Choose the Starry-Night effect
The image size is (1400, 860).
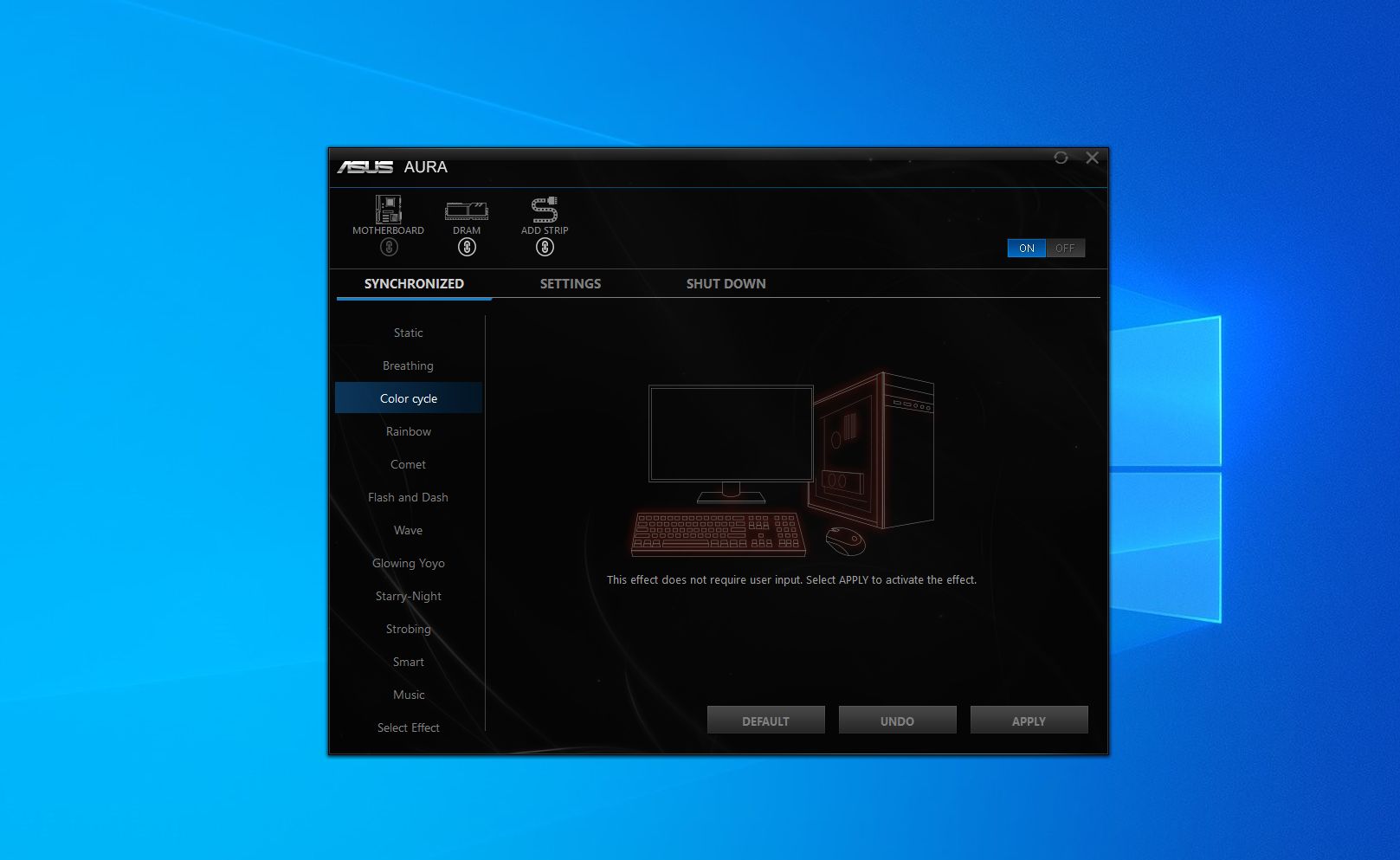click(409, 596)
